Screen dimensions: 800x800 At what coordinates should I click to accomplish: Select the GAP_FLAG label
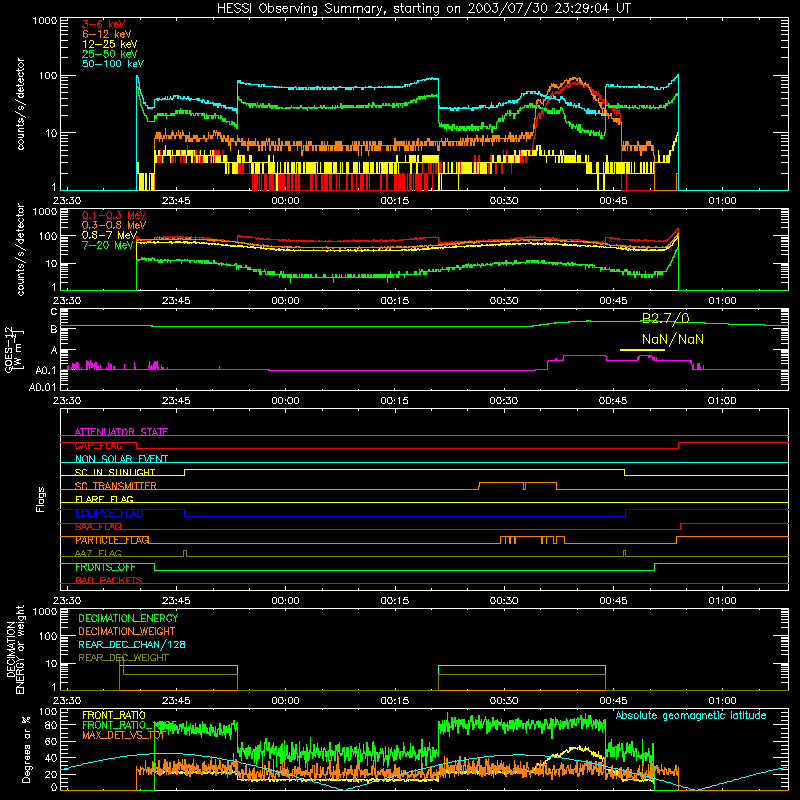[x=98, y=445]
